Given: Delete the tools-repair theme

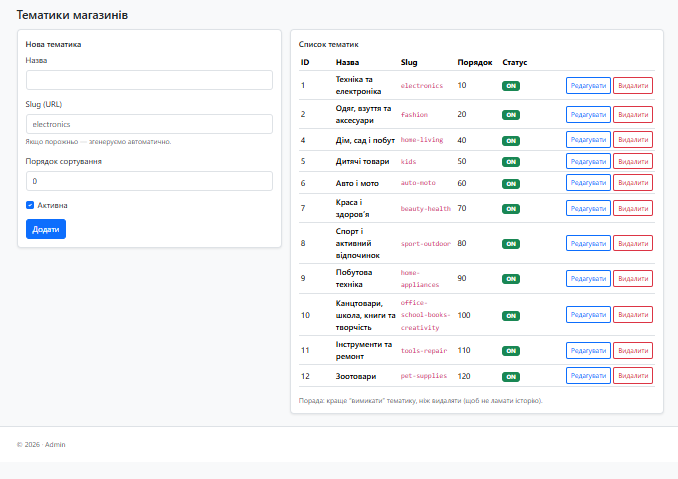Looking at the screenshot, I should tap(633, 351).
